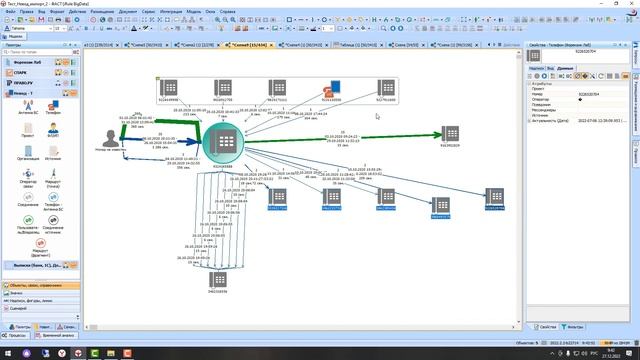Collapse the Атрибуты section in Properties
Viewport: 640px width, 360px height.
click(530, 84)
